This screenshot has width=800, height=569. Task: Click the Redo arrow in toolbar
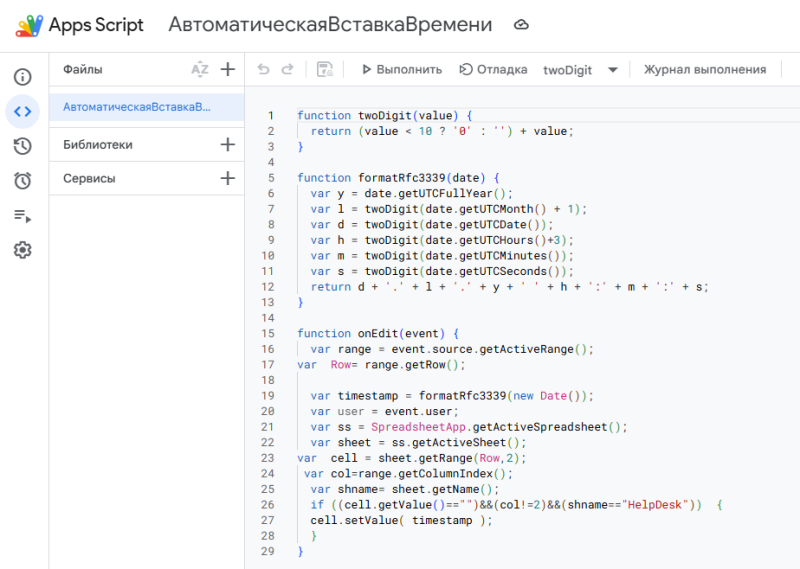(288, 69)
